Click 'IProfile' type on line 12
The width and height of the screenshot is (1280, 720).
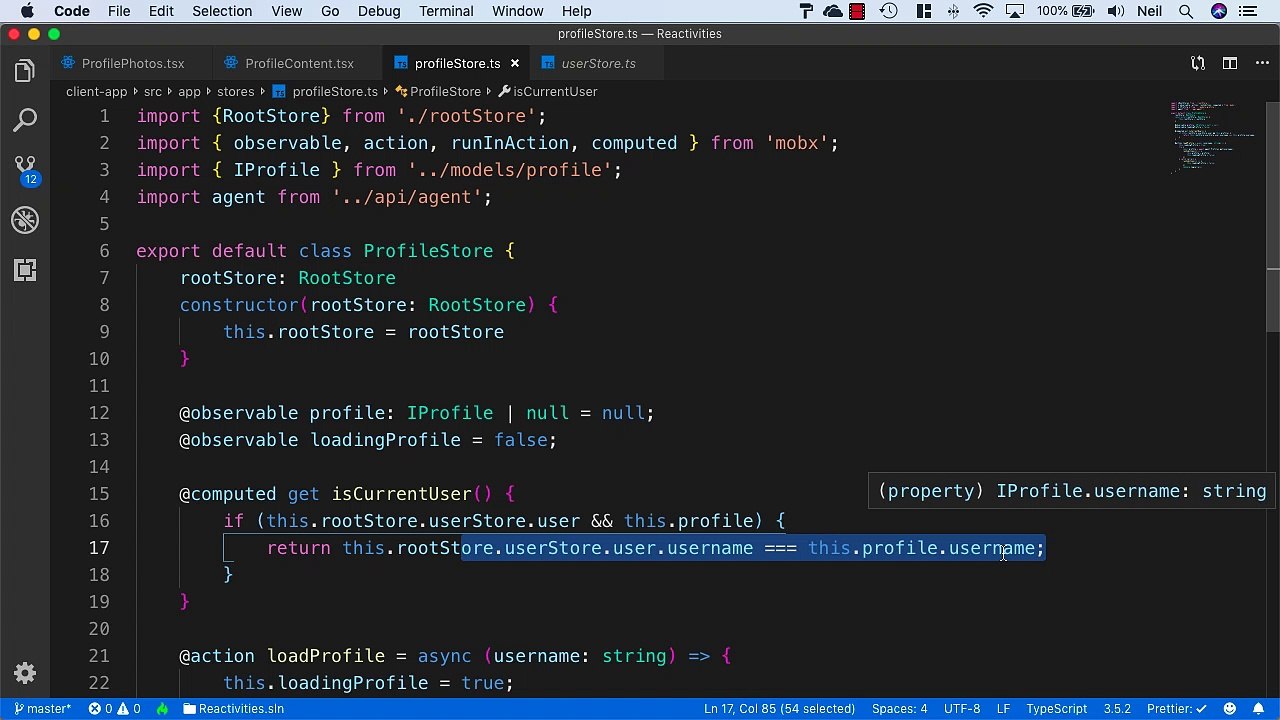tap(450, 413)
